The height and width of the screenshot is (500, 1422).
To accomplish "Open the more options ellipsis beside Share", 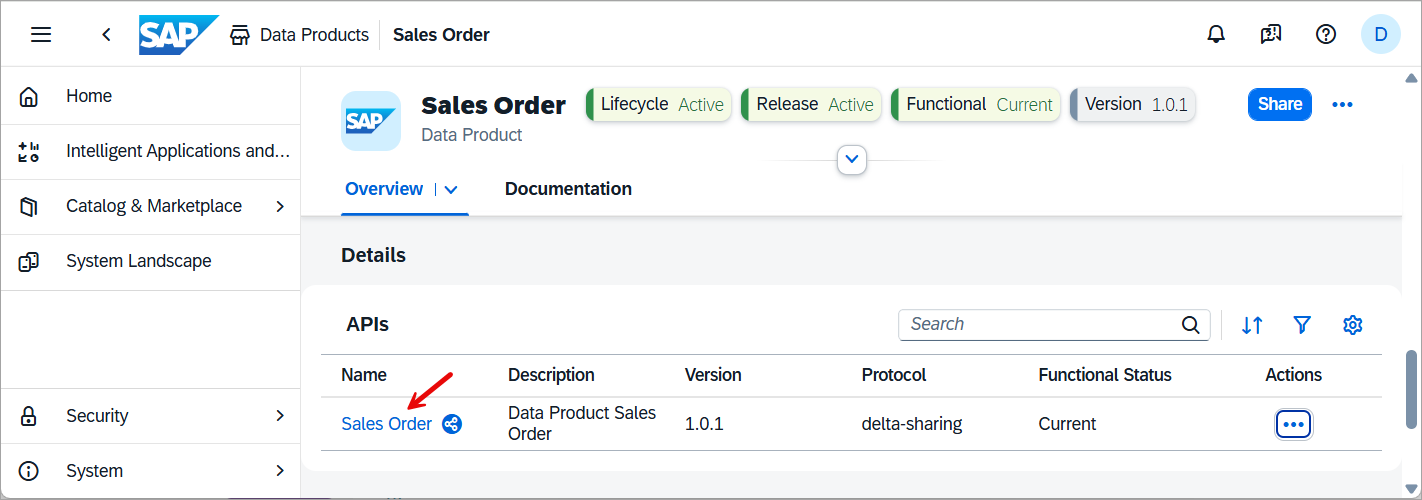I will tap(1342, 104).
